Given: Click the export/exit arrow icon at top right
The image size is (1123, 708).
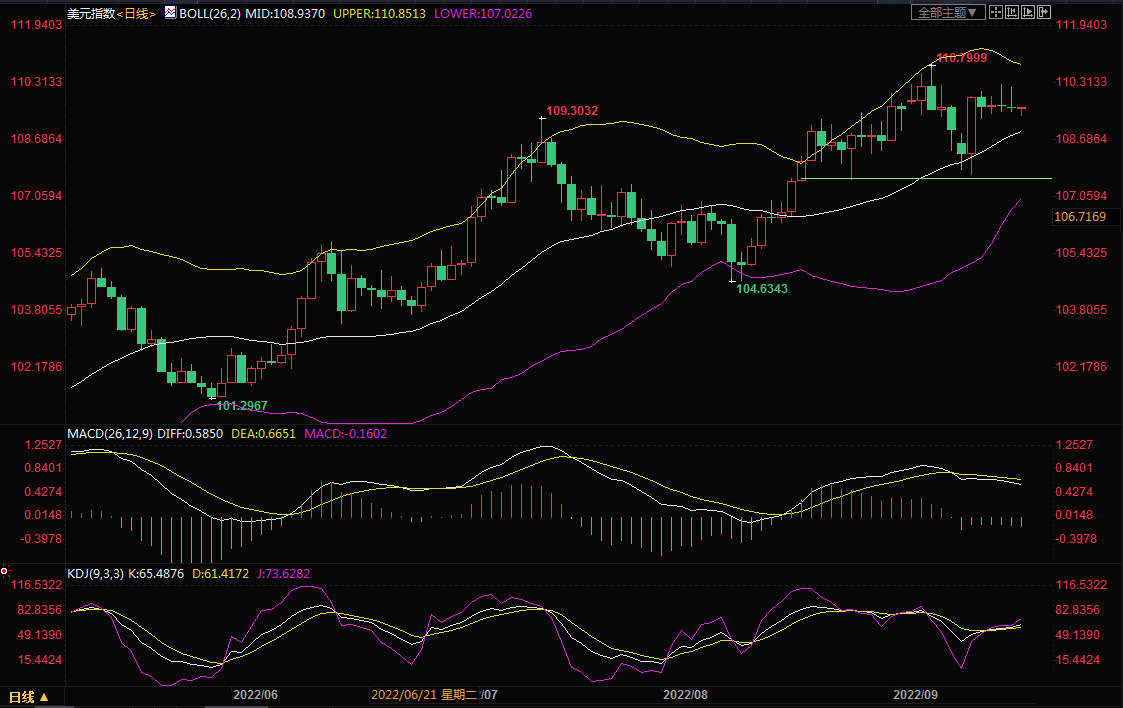Looking at the screenshot, I should tap(1045, 12).
